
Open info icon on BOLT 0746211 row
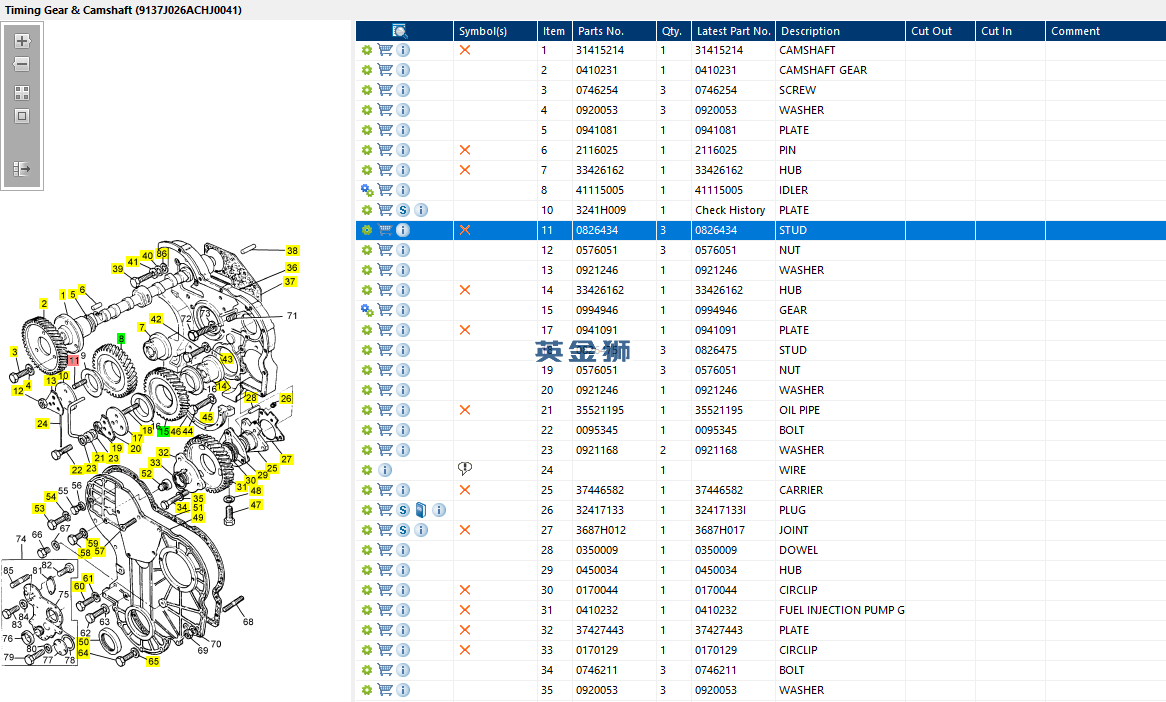(403, 670)
